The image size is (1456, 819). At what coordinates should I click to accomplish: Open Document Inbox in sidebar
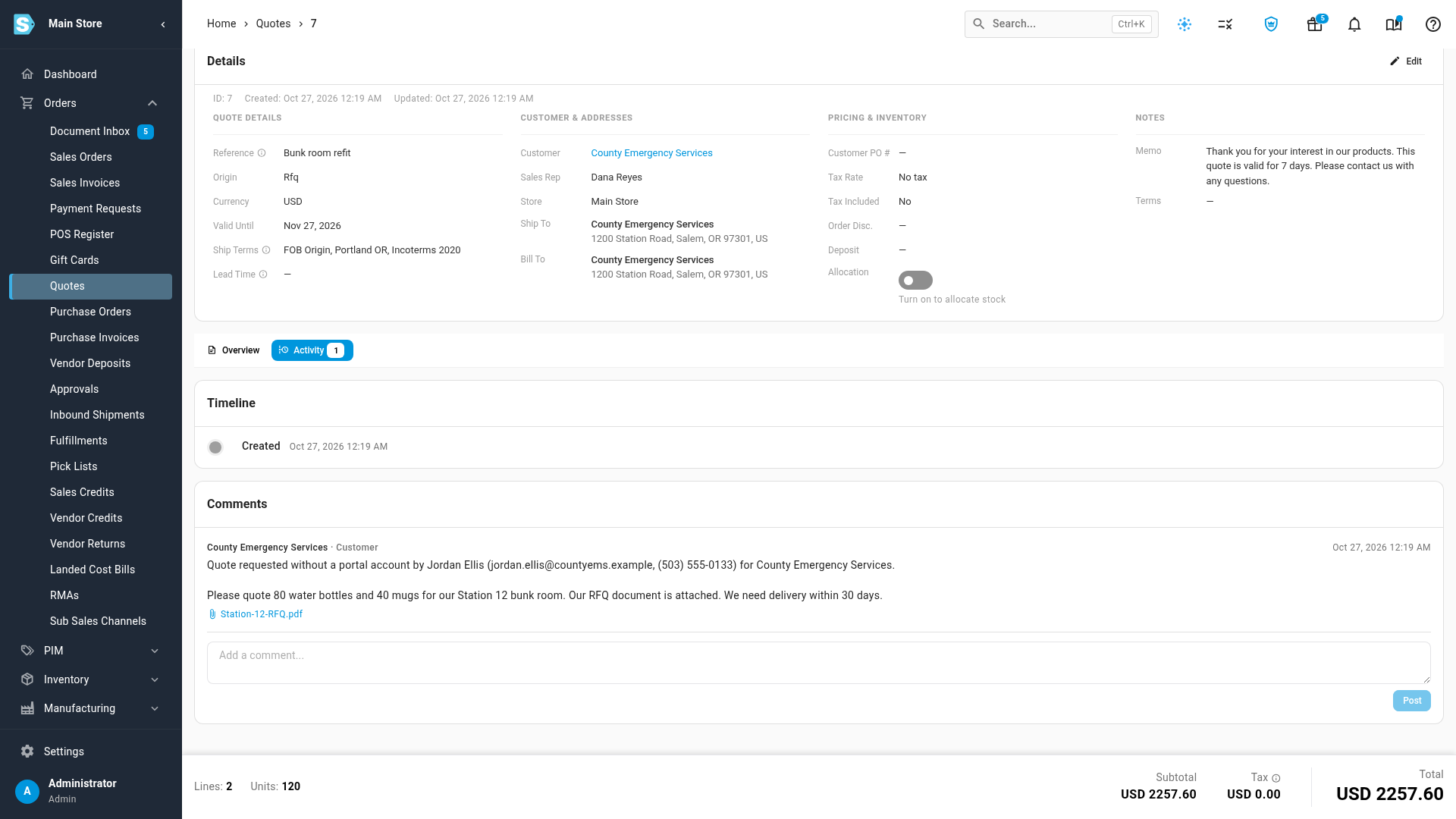(x=91, y=131)
